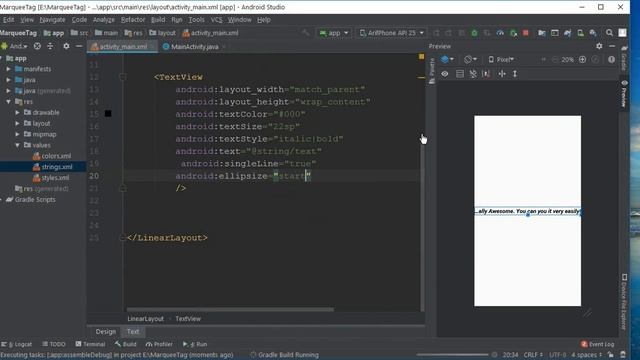This screenshot has height=360, width=640.
Task: Click the green Debug app bug icon
Action: 474,33
